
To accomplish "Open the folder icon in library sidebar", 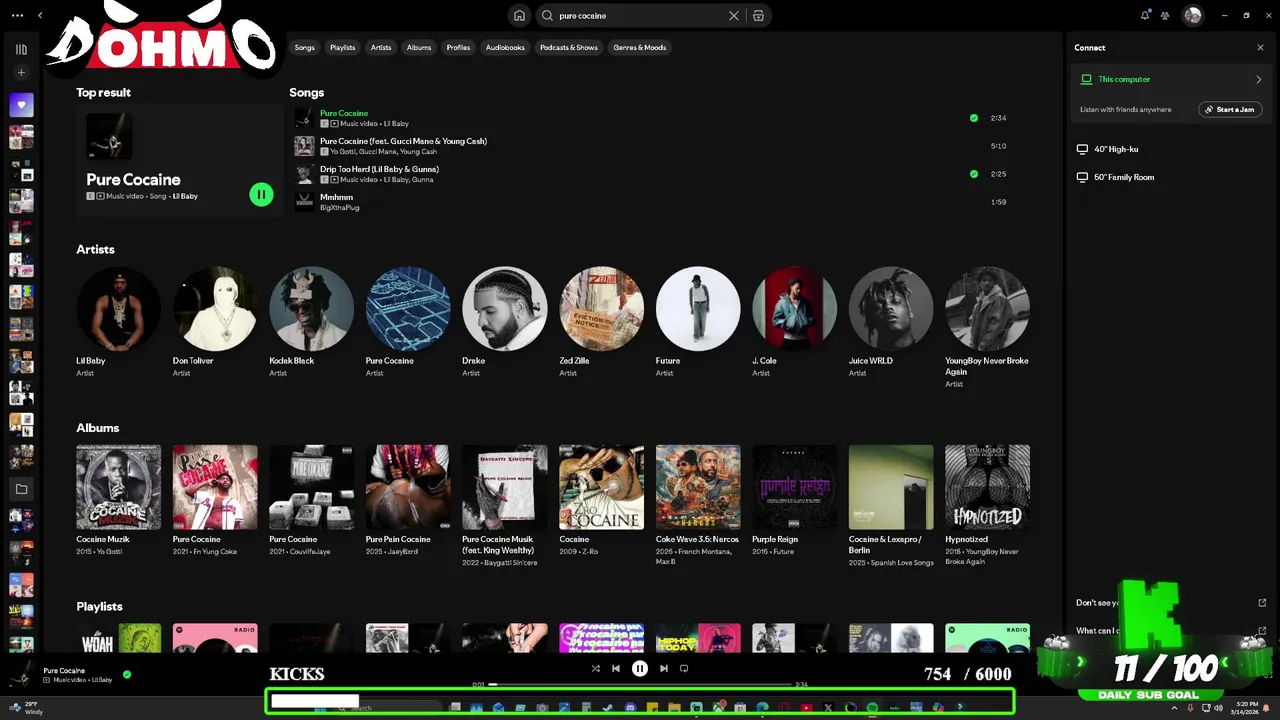I will pyautogui.click(x=21, y=489).
